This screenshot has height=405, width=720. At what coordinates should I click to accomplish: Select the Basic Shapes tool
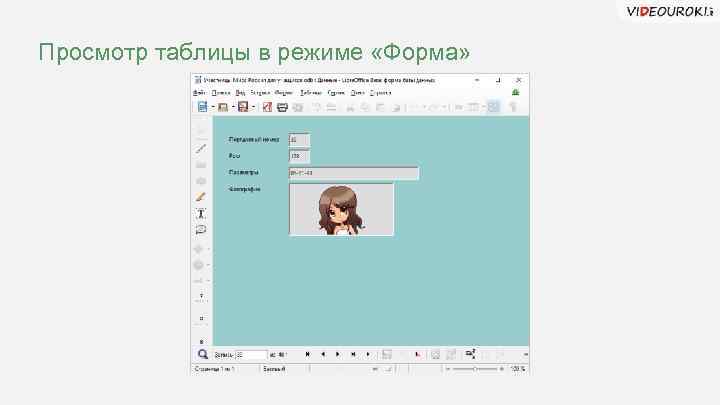[x=199, y=249]
